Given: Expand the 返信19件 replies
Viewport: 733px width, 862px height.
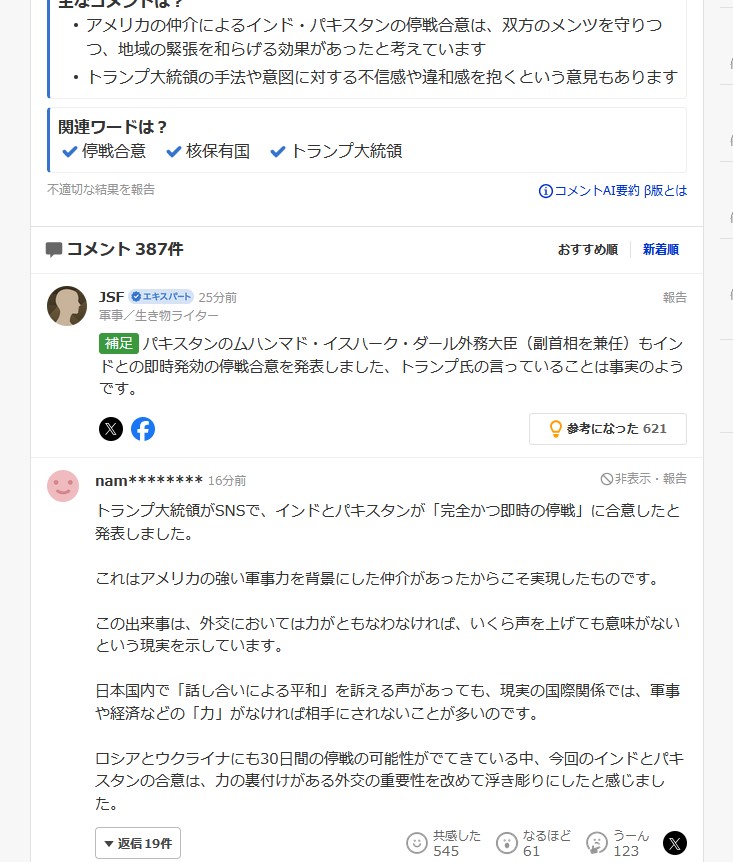Looking at the screenshot, I should [138, 843].
